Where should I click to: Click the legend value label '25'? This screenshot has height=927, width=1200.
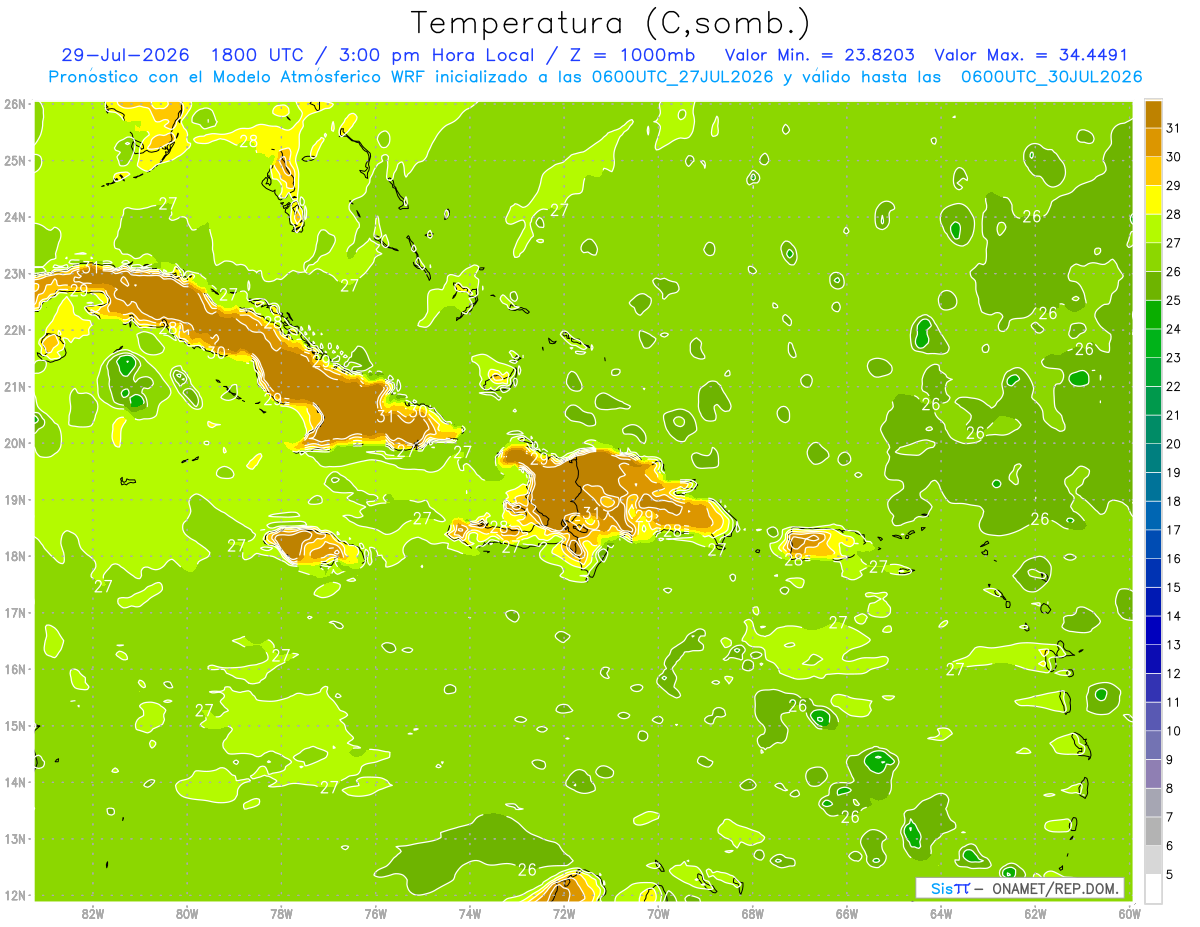1173,300
